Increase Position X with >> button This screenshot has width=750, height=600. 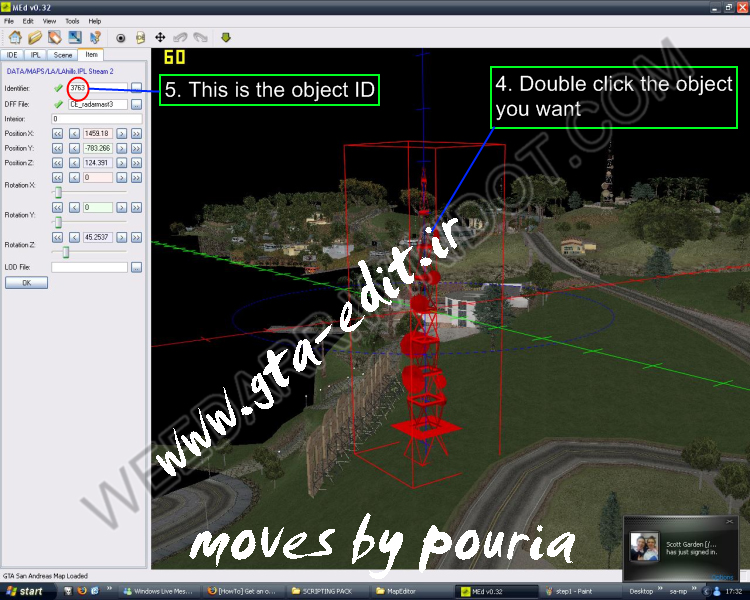136,133
